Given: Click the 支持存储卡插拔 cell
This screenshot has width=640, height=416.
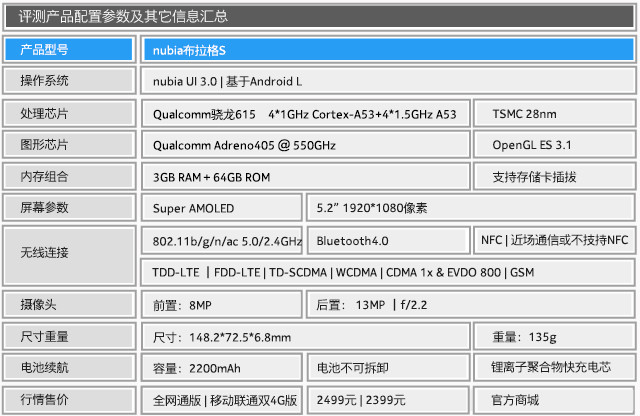Looking at the screenshot, I should pos(554,177).
